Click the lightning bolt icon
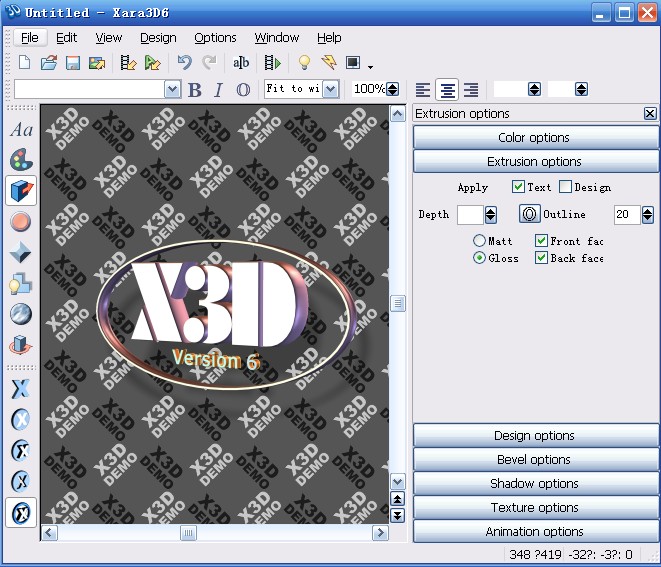Viewport: 661px width, 567px height. pyautogui.click(x=329, y=63)
